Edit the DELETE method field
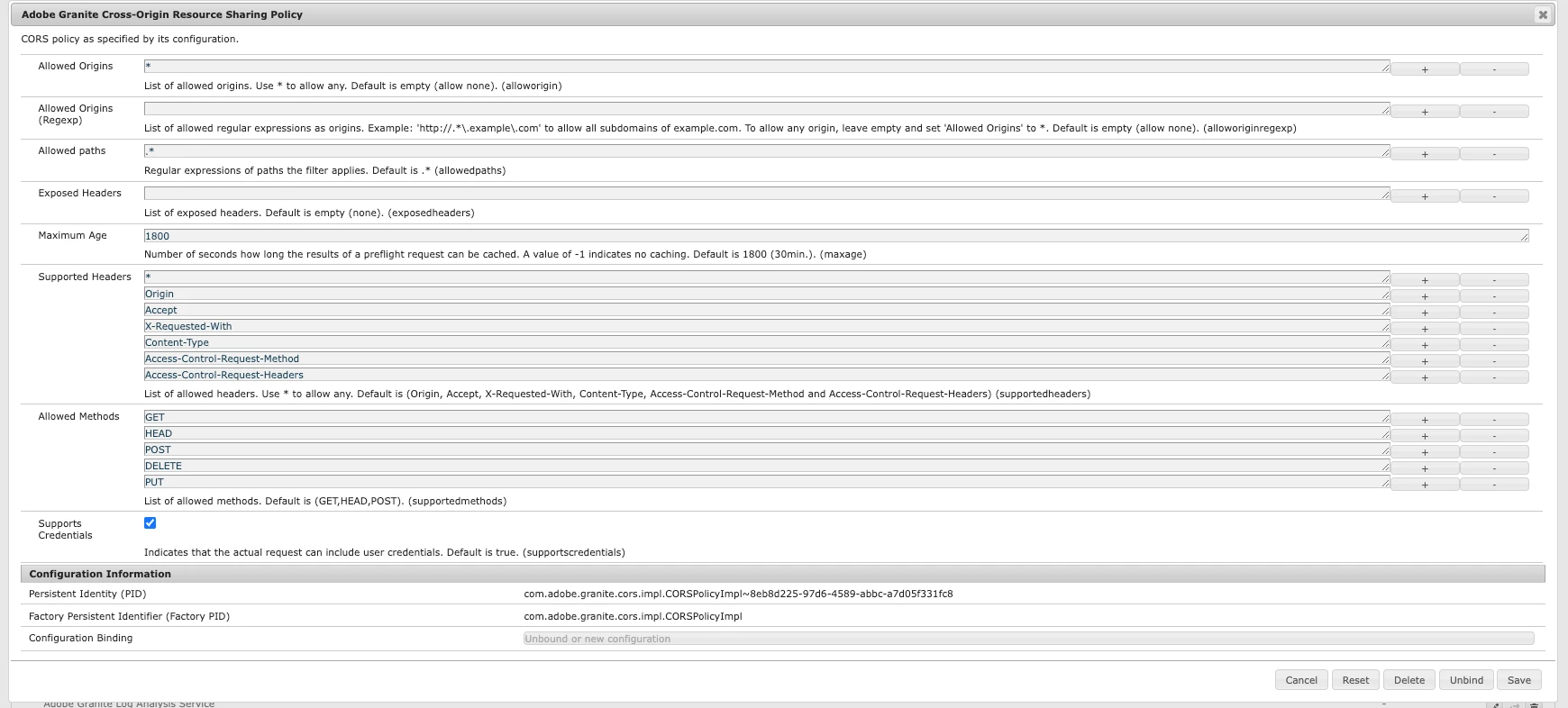 (x=767, y=466)
